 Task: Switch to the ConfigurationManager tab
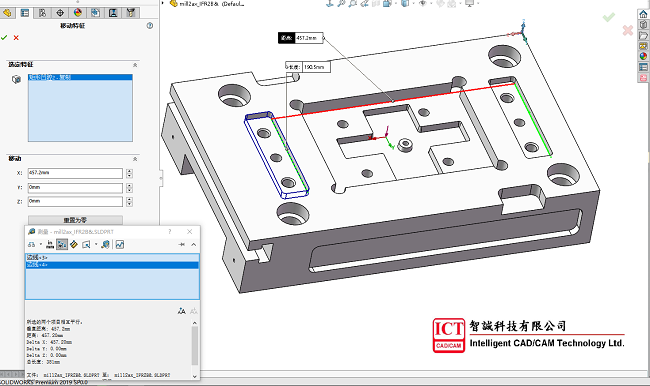click(42, 13)
